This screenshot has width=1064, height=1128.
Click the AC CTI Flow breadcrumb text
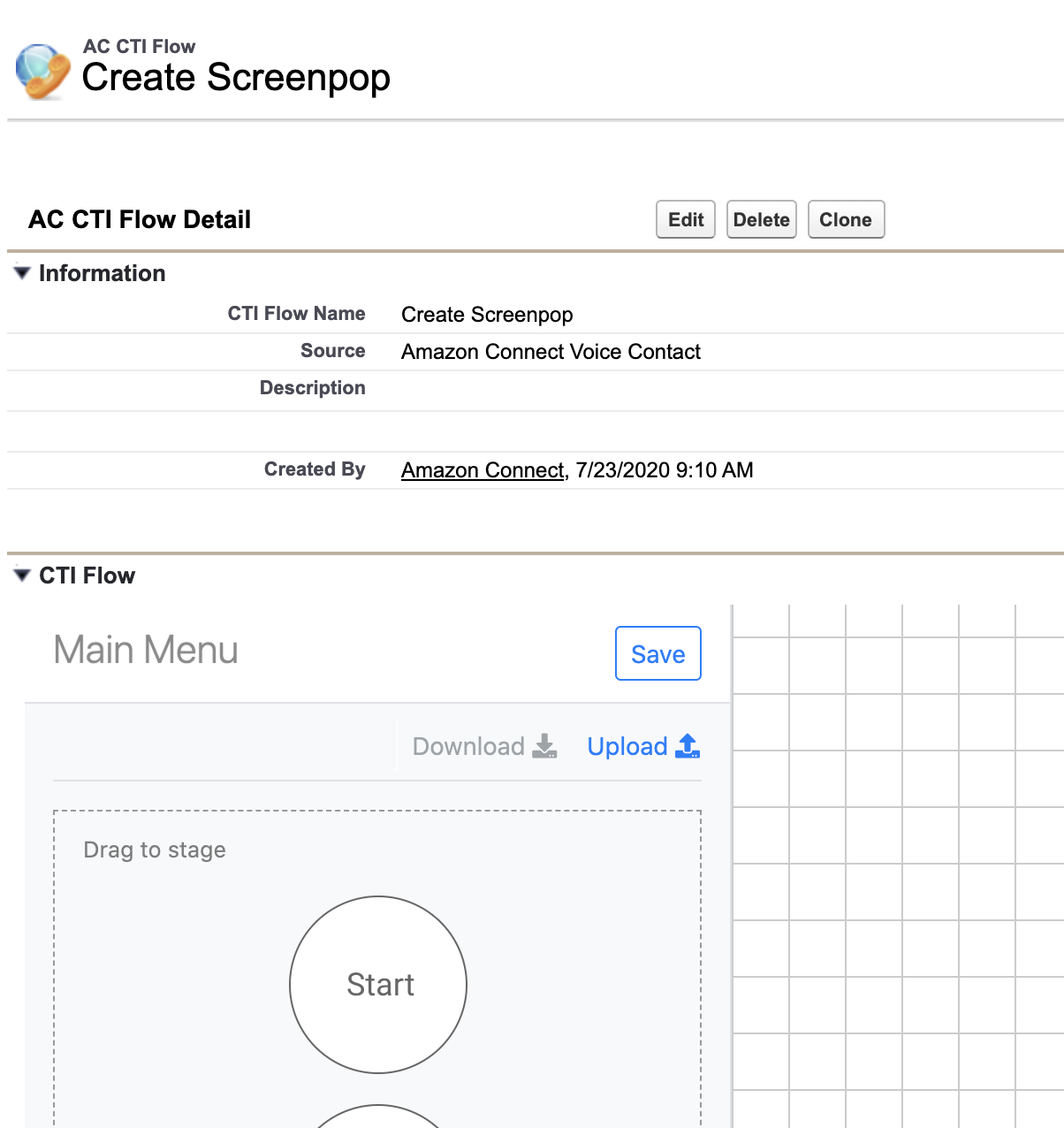pos(140,47)
